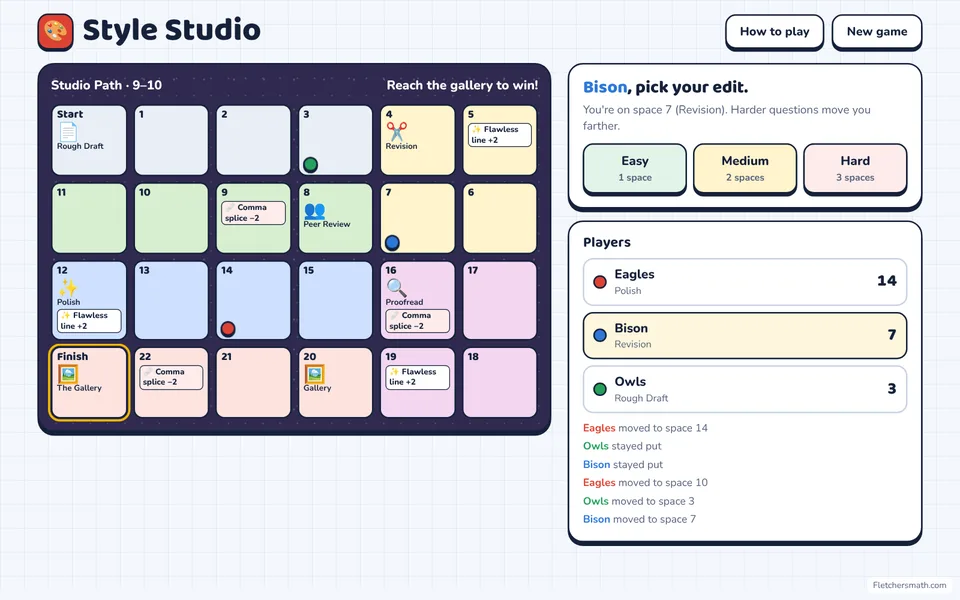Click 'Eagles moved to space 10' log entry
Viewport: 960px width, 600px height.
click(x=645, y=482)
